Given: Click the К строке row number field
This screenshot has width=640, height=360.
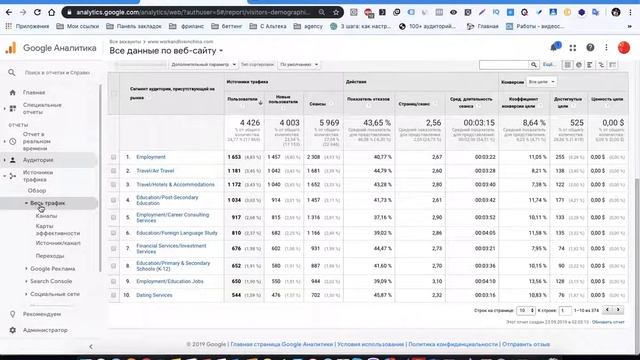Looking at the screenshot, I should 565,310.
